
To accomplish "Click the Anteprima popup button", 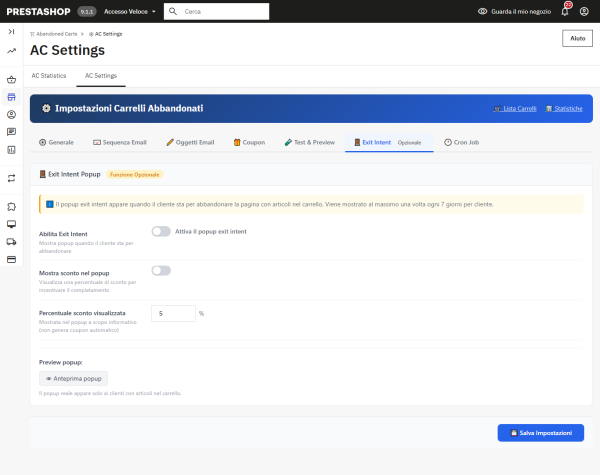I will 73,379.
